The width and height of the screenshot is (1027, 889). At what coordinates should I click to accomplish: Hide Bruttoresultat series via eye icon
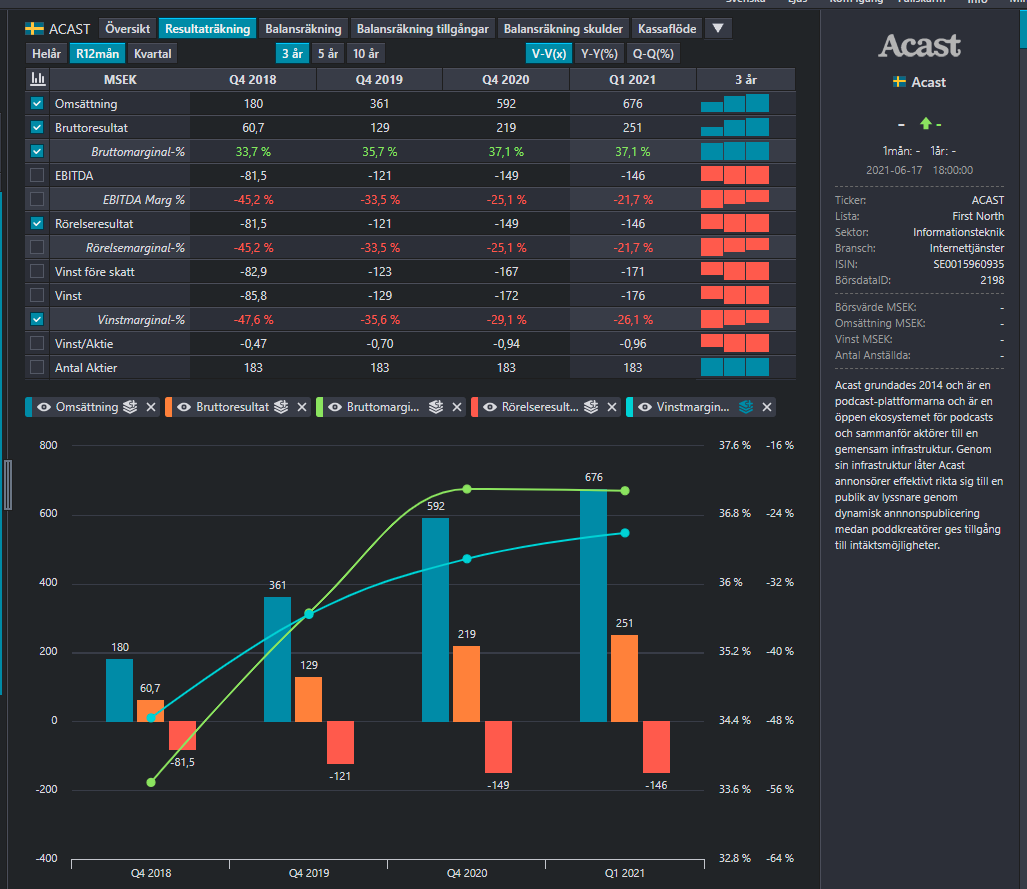coord(184,407)
